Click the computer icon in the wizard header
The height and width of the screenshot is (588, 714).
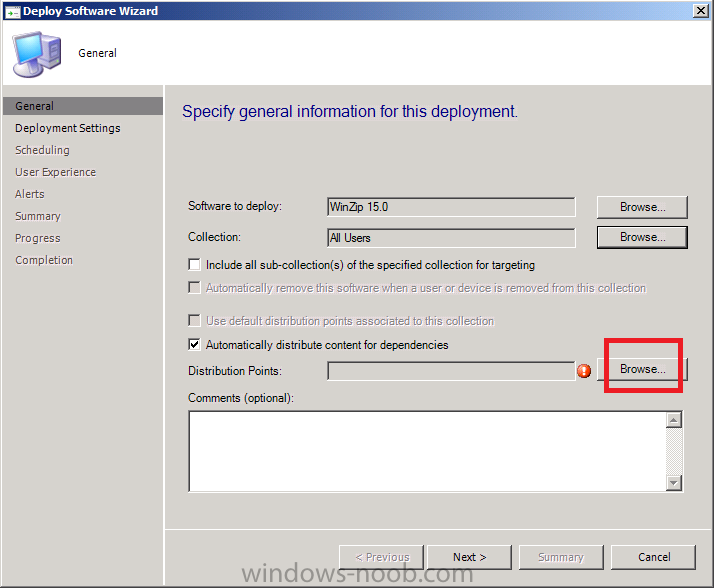point(37,54)
